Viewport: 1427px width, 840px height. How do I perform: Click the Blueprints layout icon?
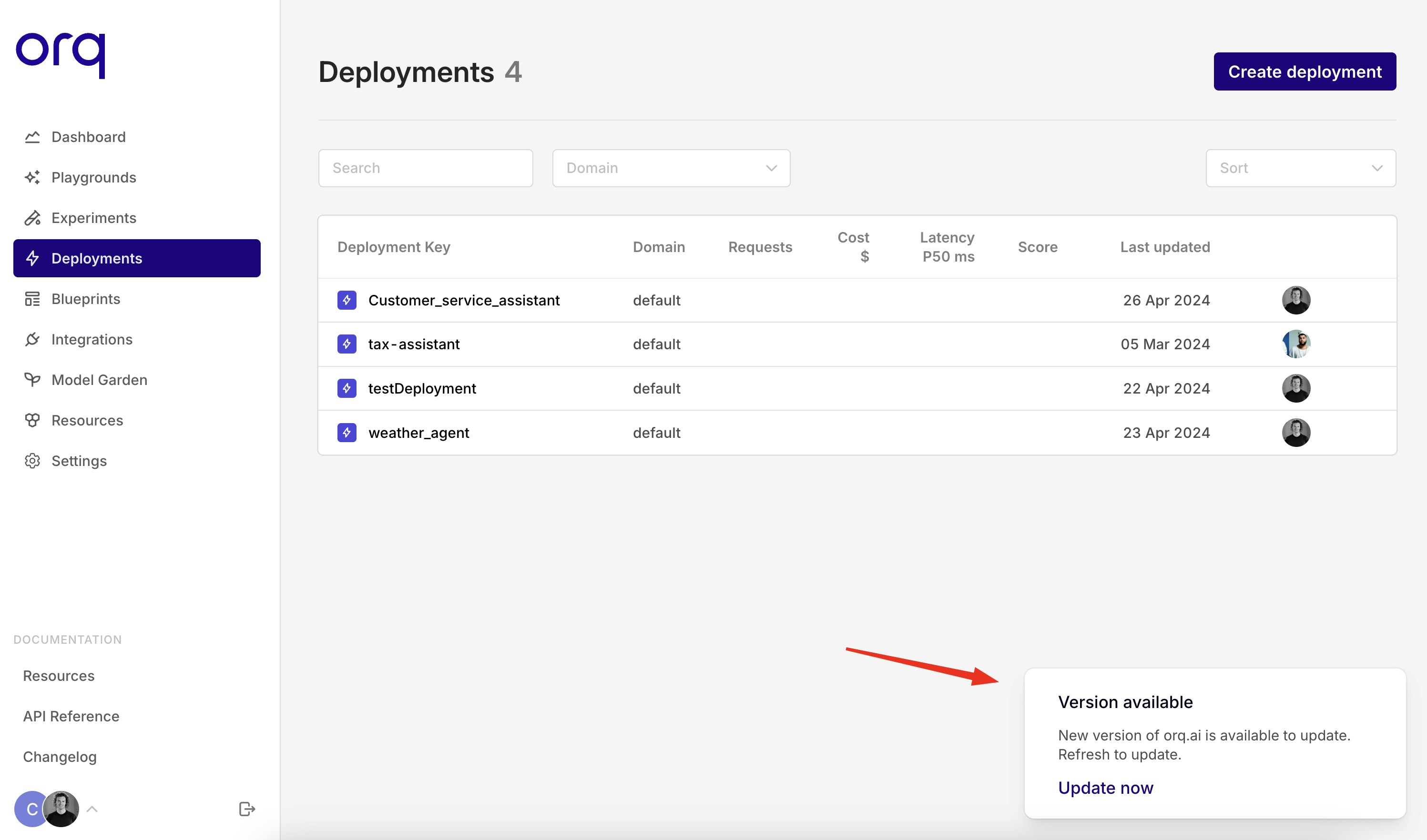[x=32, y=299]
